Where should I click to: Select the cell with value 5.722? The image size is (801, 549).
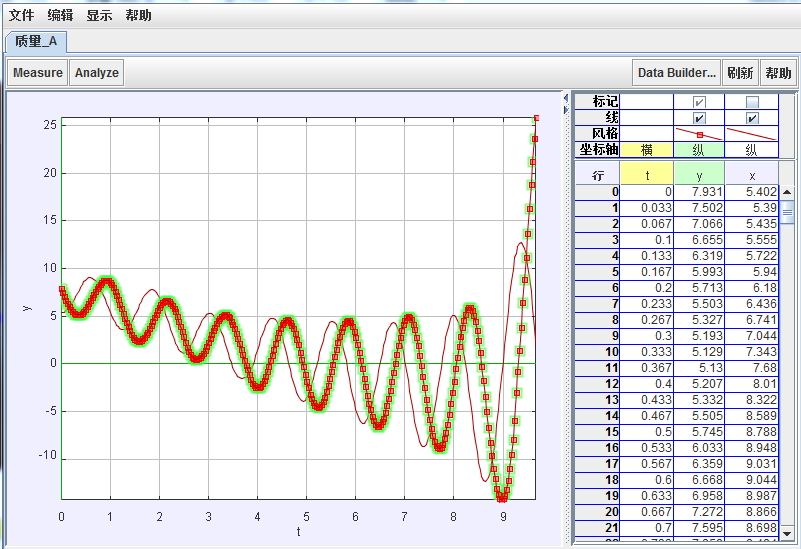tap(752, 256)
